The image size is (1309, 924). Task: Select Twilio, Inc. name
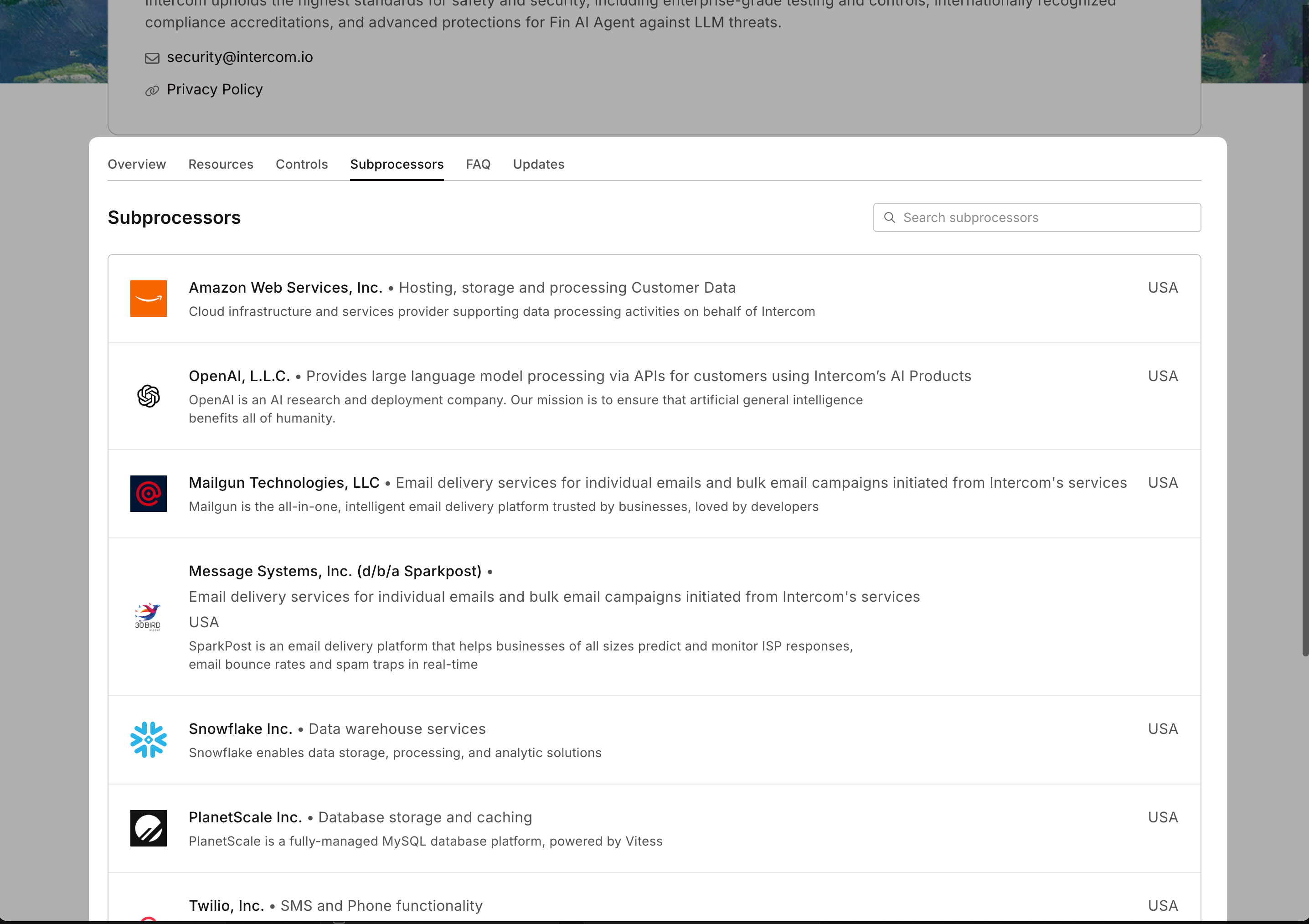pyautogui.click(x=227, y=906)
